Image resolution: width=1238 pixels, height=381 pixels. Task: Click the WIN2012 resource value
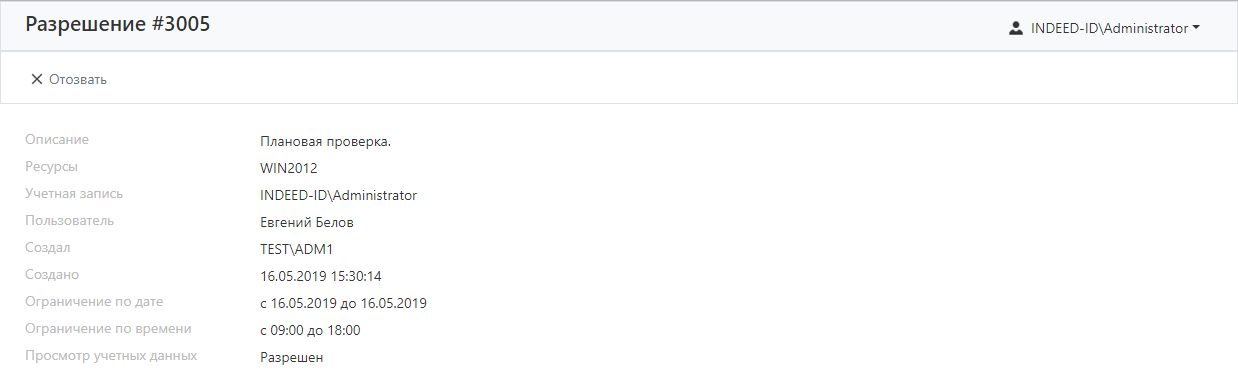[288, 168]
